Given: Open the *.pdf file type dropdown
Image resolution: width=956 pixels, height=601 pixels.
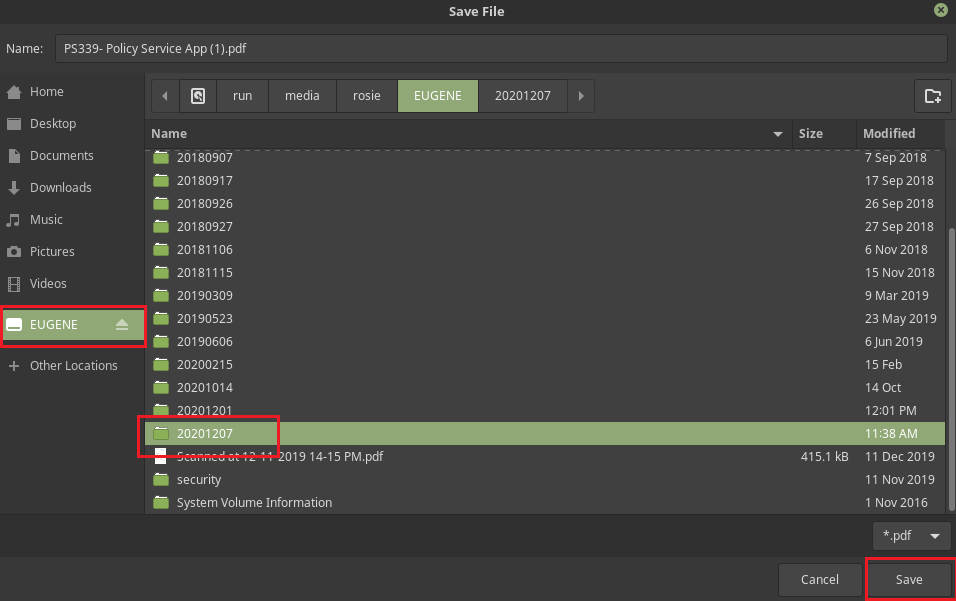Looking at the screenshot, I should click(911, 536).
